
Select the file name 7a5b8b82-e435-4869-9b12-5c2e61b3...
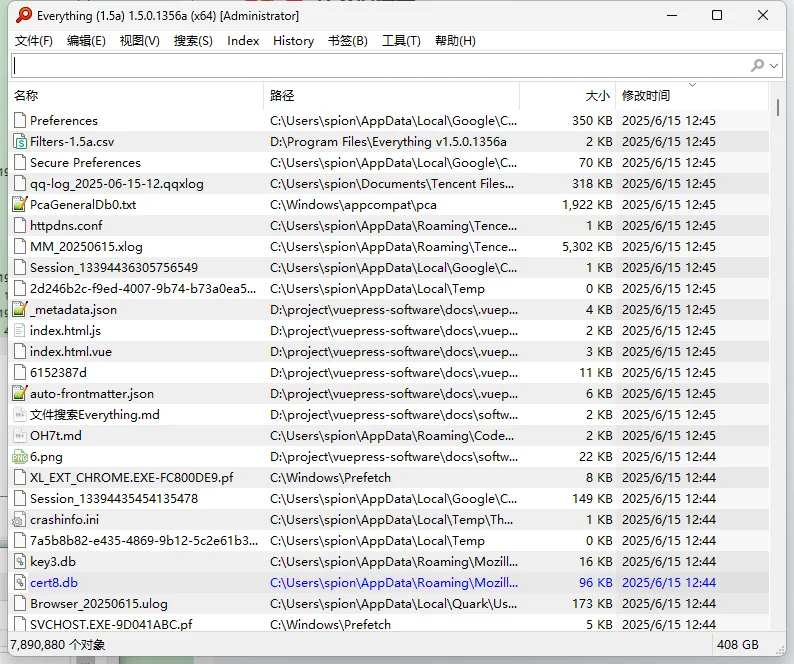(x=144, y=541)
